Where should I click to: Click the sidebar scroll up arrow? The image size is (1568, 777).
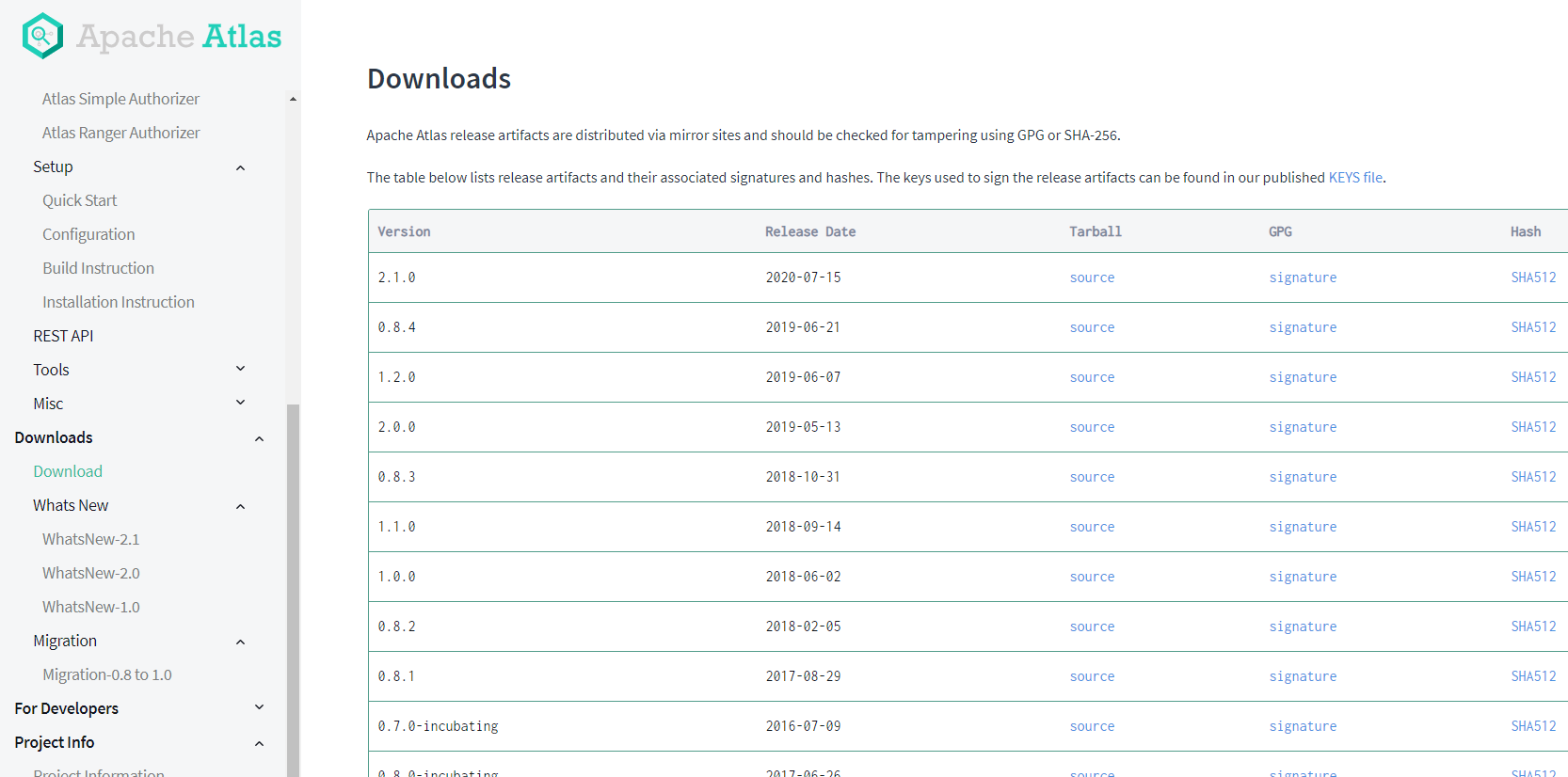pos(293,99)
